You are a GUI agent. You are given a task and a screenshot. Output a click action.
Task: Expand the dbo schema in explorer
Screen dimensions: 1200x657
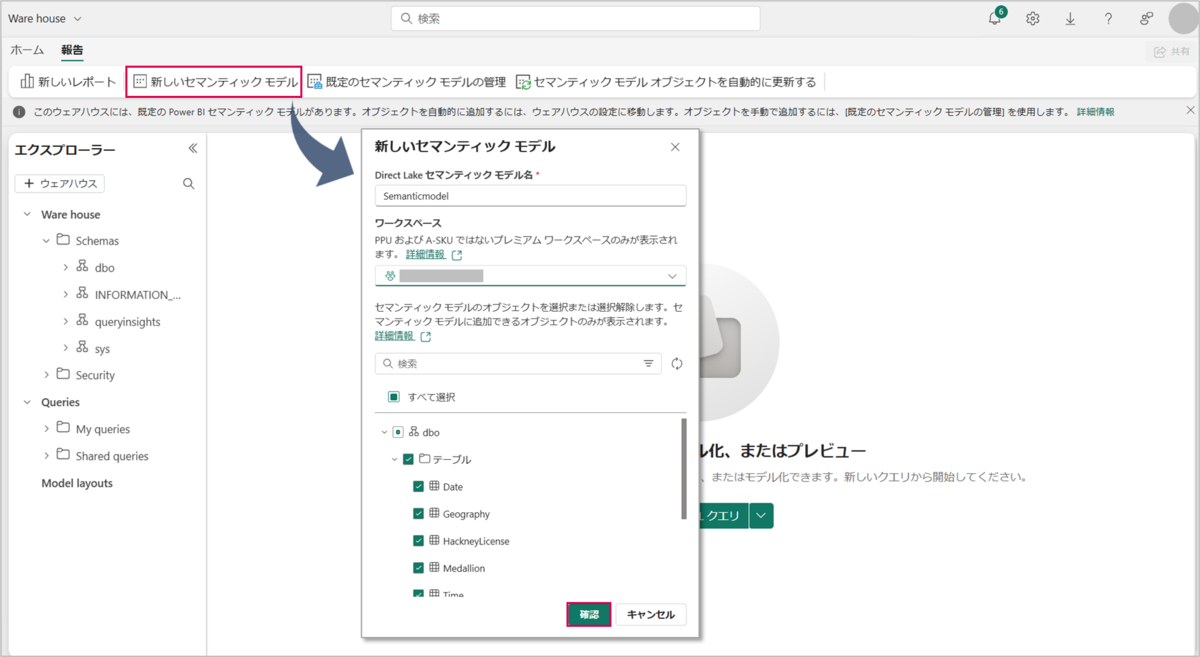coord(65,268)
